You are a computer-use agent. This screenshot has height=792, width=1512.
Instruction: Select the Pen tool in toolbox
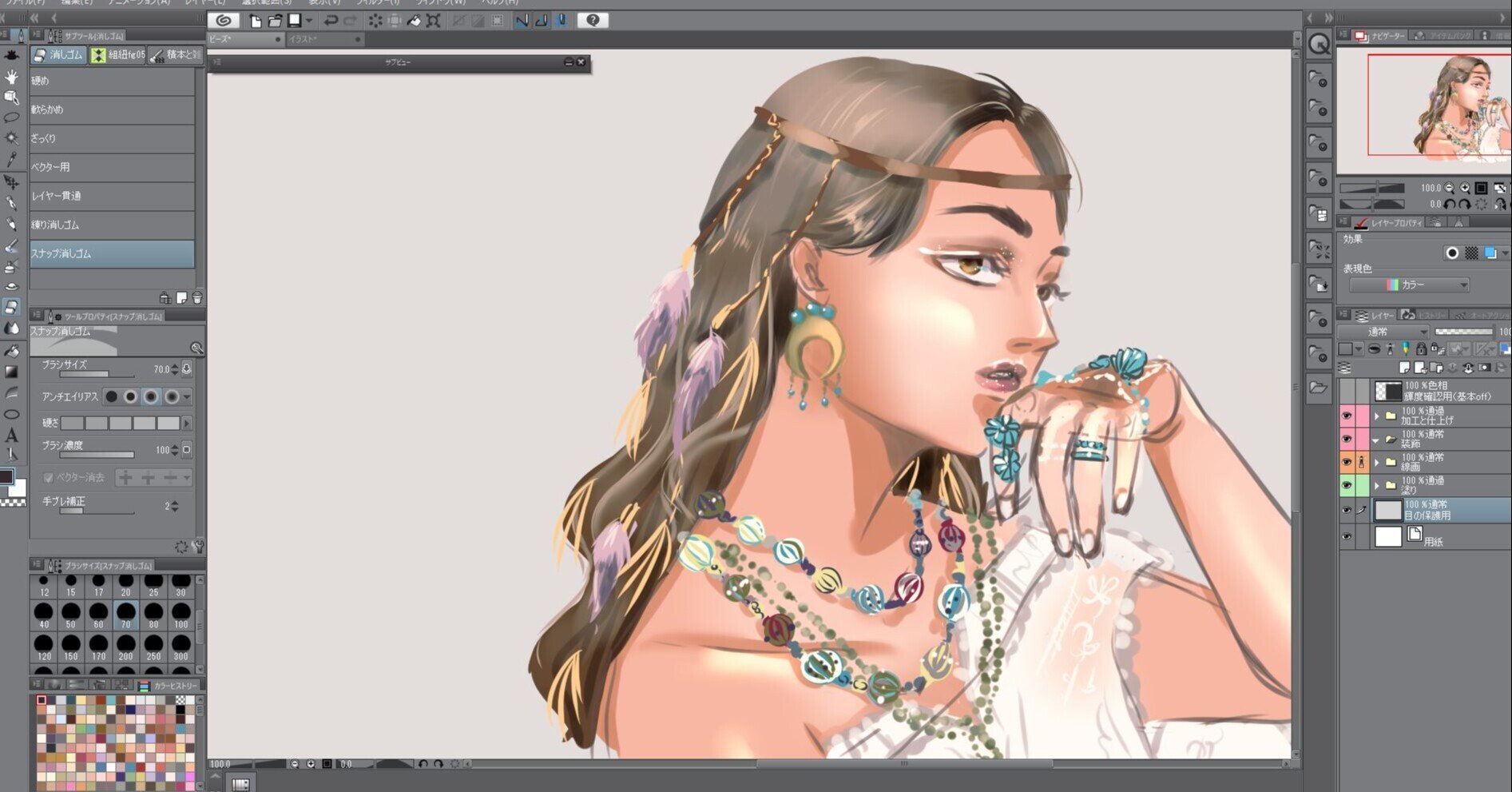11,203
